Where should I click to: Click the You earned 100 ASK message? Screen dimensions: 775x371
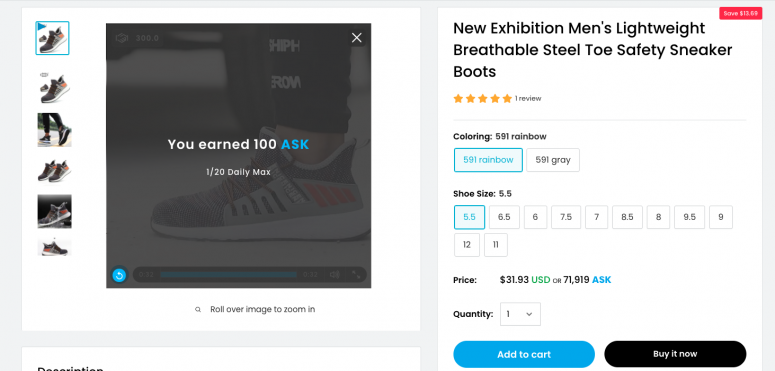[238, 145]
